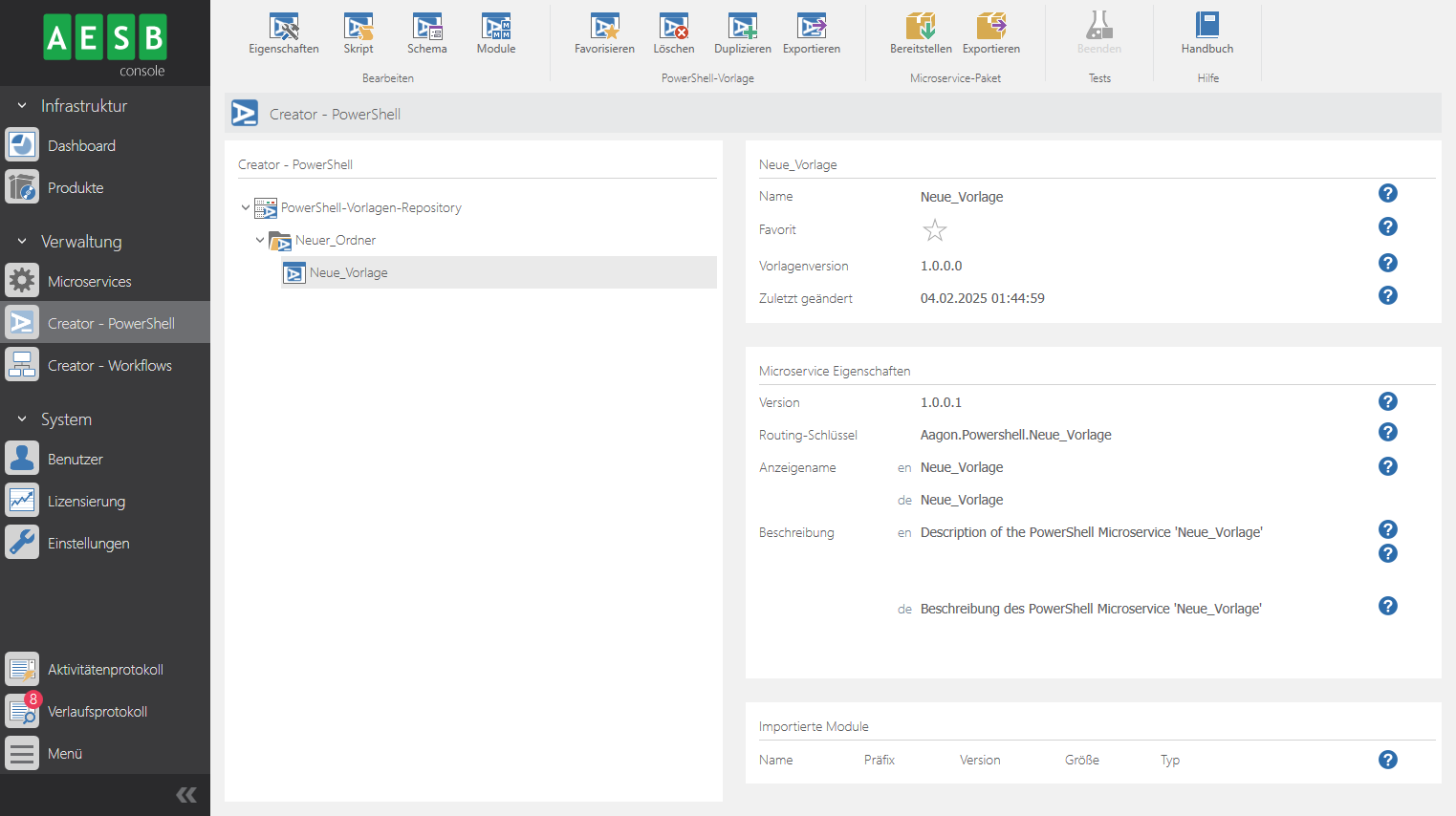Open the Handbuch help icon
1456x816 pixels.
click(1206, 31)
